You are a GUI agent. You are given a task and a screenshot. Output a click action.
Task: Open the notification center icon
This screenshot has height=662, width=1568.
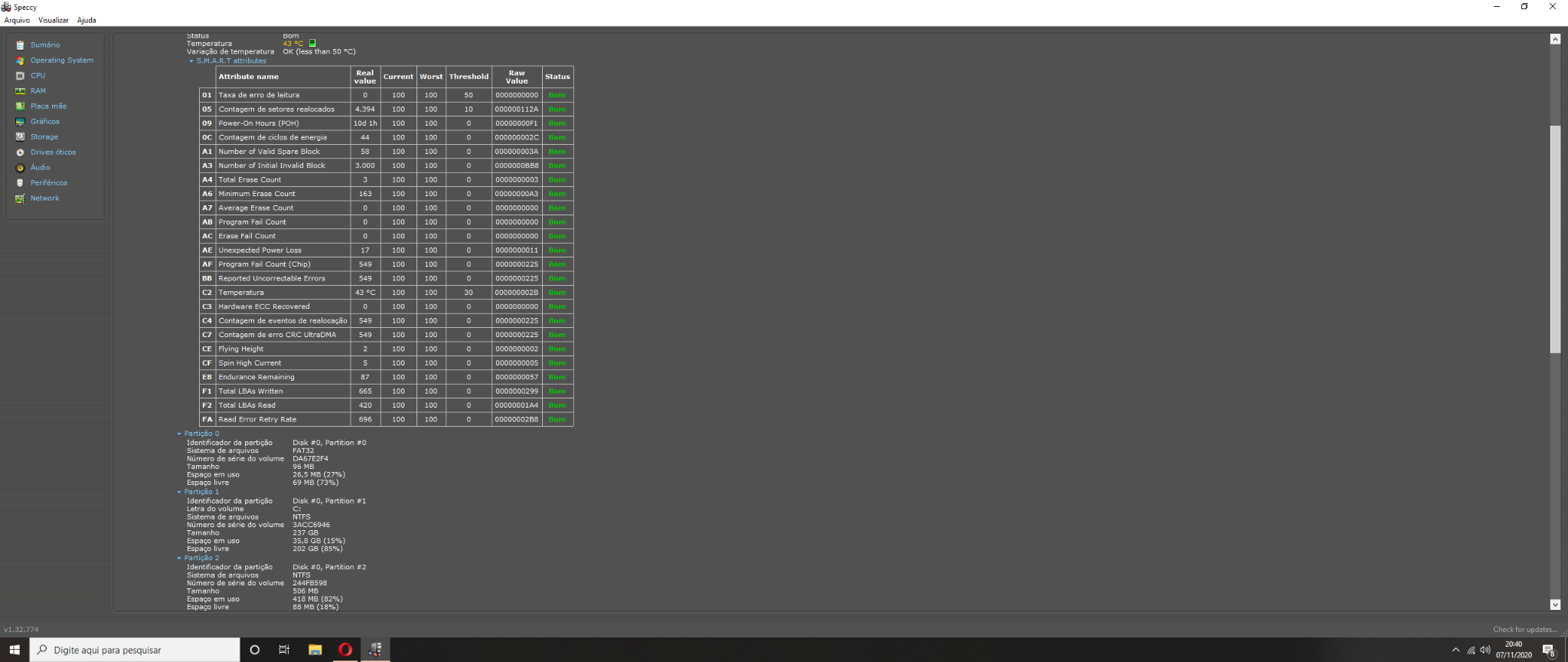coord(1549,650)
